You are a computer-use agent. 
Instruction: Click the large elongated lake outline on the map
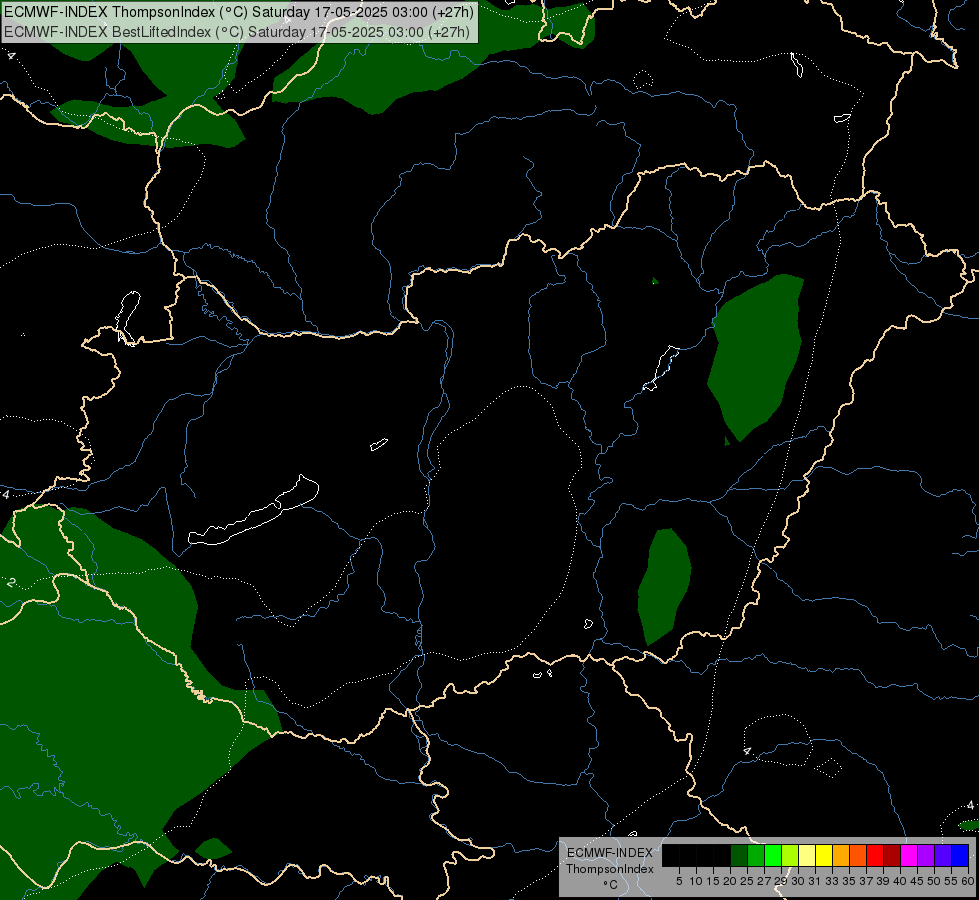pyautogui.click(x=254, y=511)
